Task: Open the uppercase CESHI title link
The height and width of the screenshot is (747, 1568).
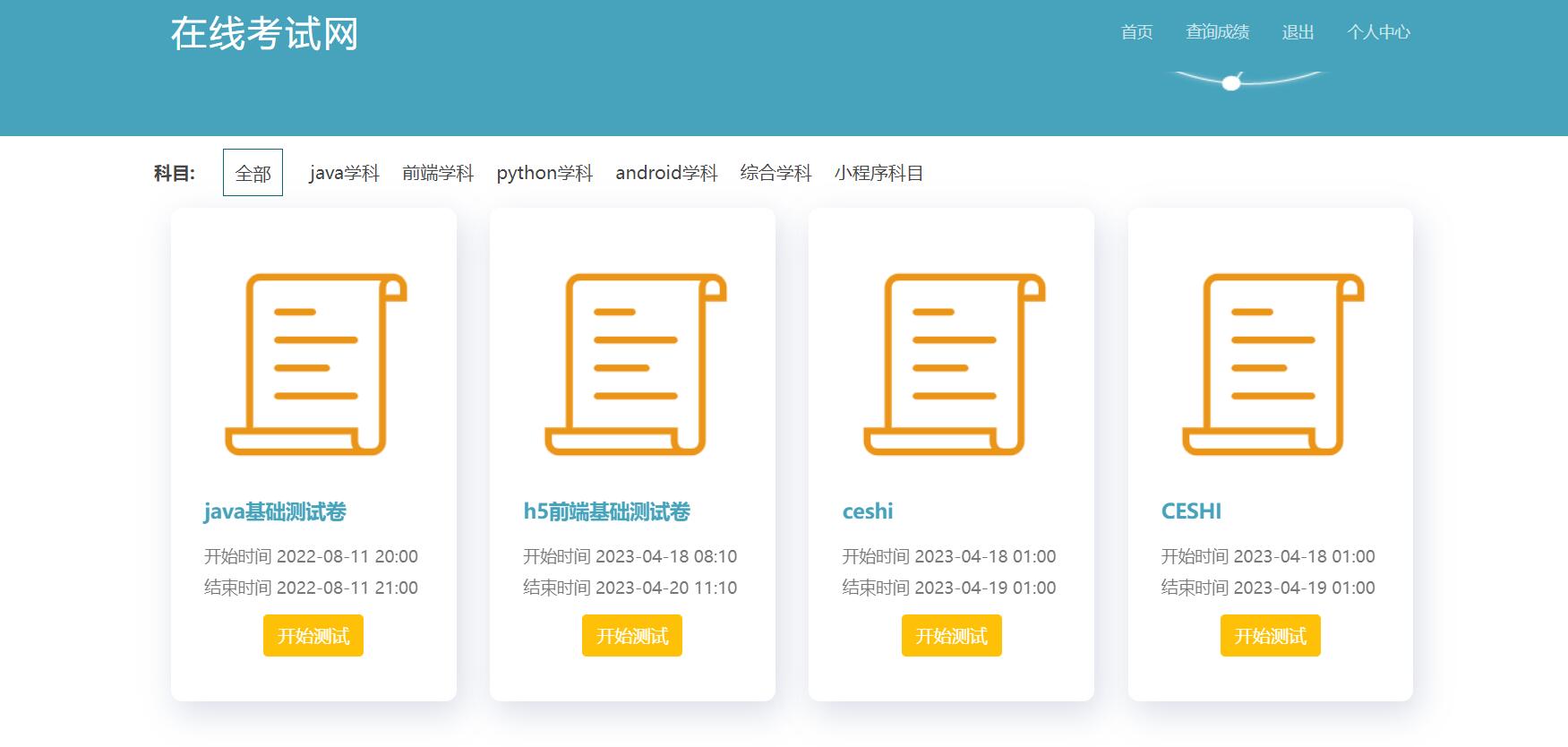Action: [x=1191, y=511]
